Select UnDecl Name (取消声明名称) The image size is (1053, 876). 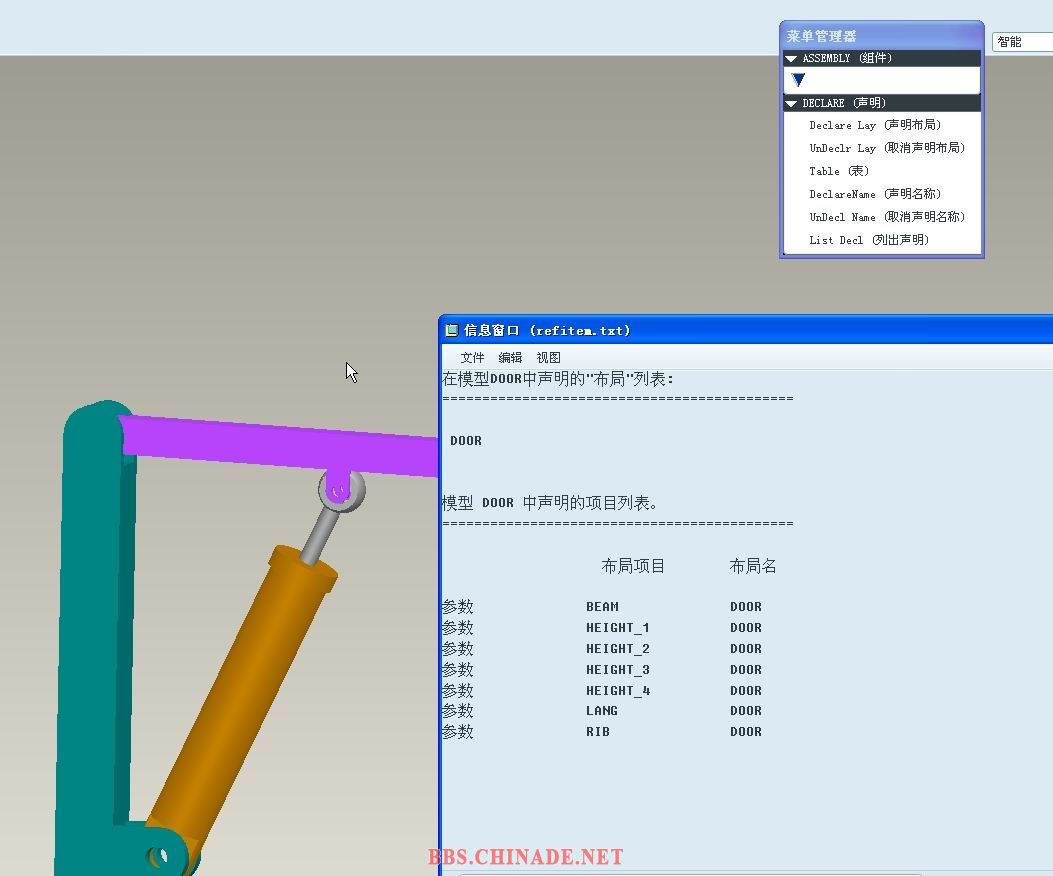pyautogui.click(x=886, y=217)
